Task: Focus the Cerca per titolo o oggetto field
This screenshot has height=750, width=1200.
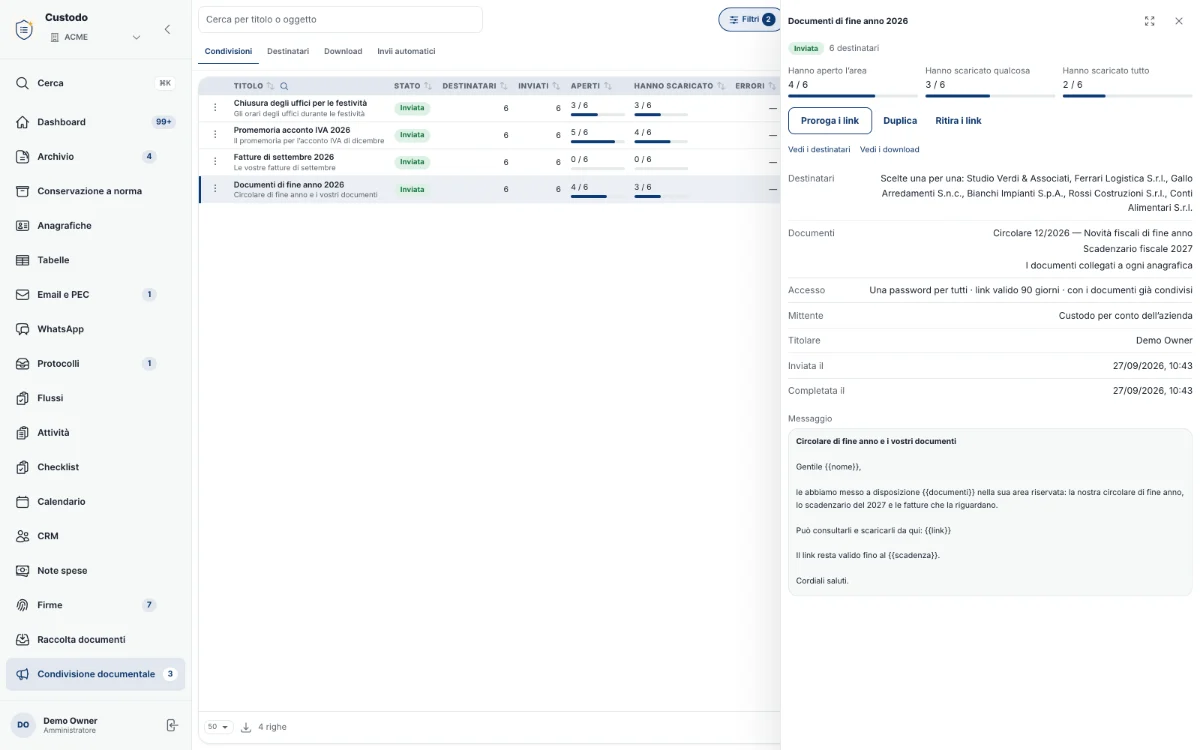Action: coord(340,19)
